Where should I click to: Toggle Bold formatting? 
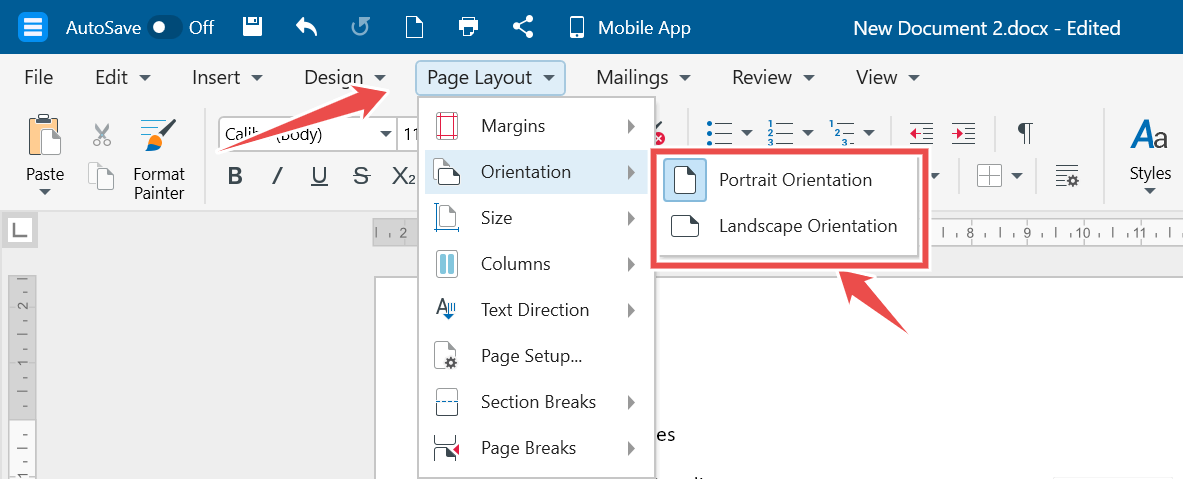coord(235,177)
